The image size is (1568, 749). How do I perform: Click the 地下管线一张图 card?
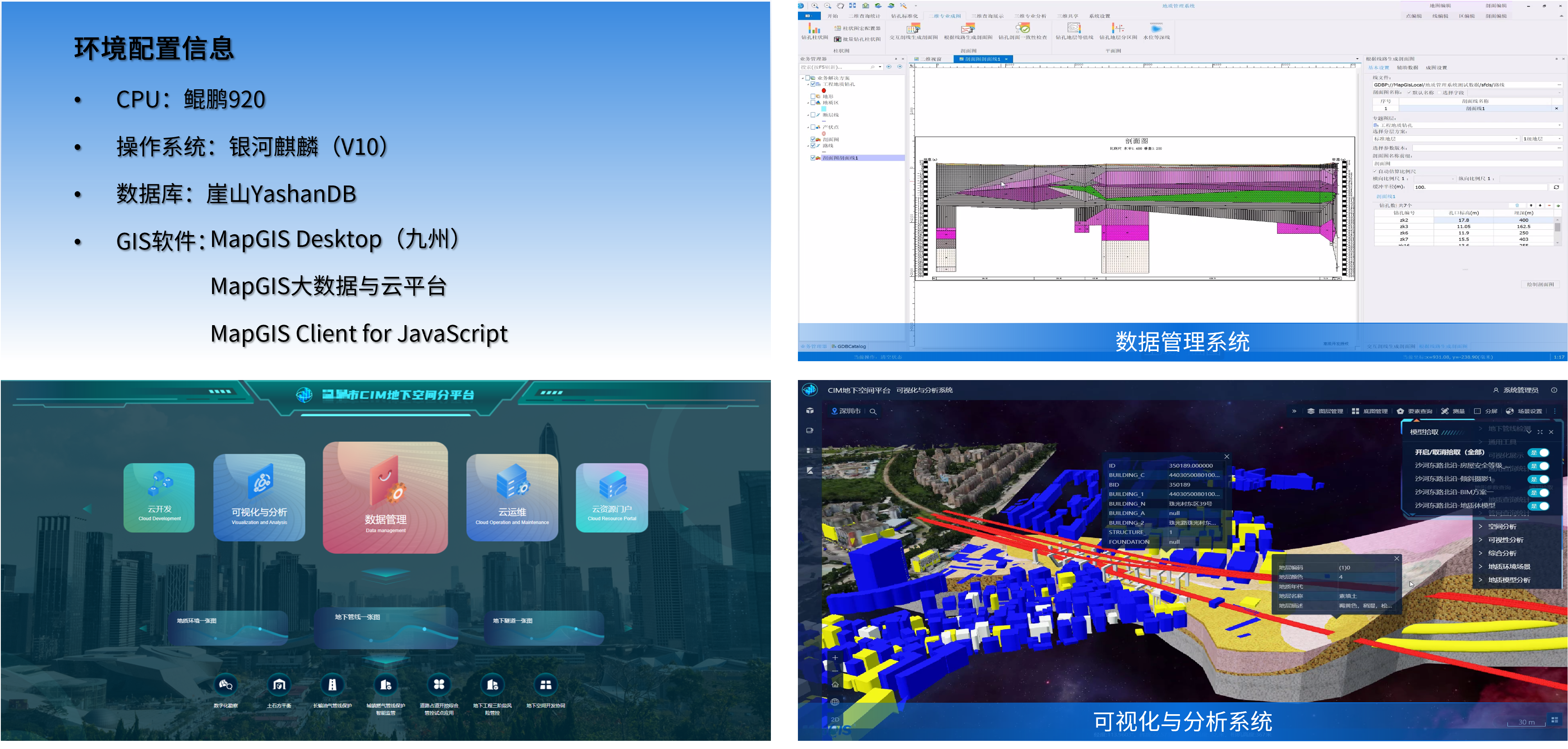(386, 627)
